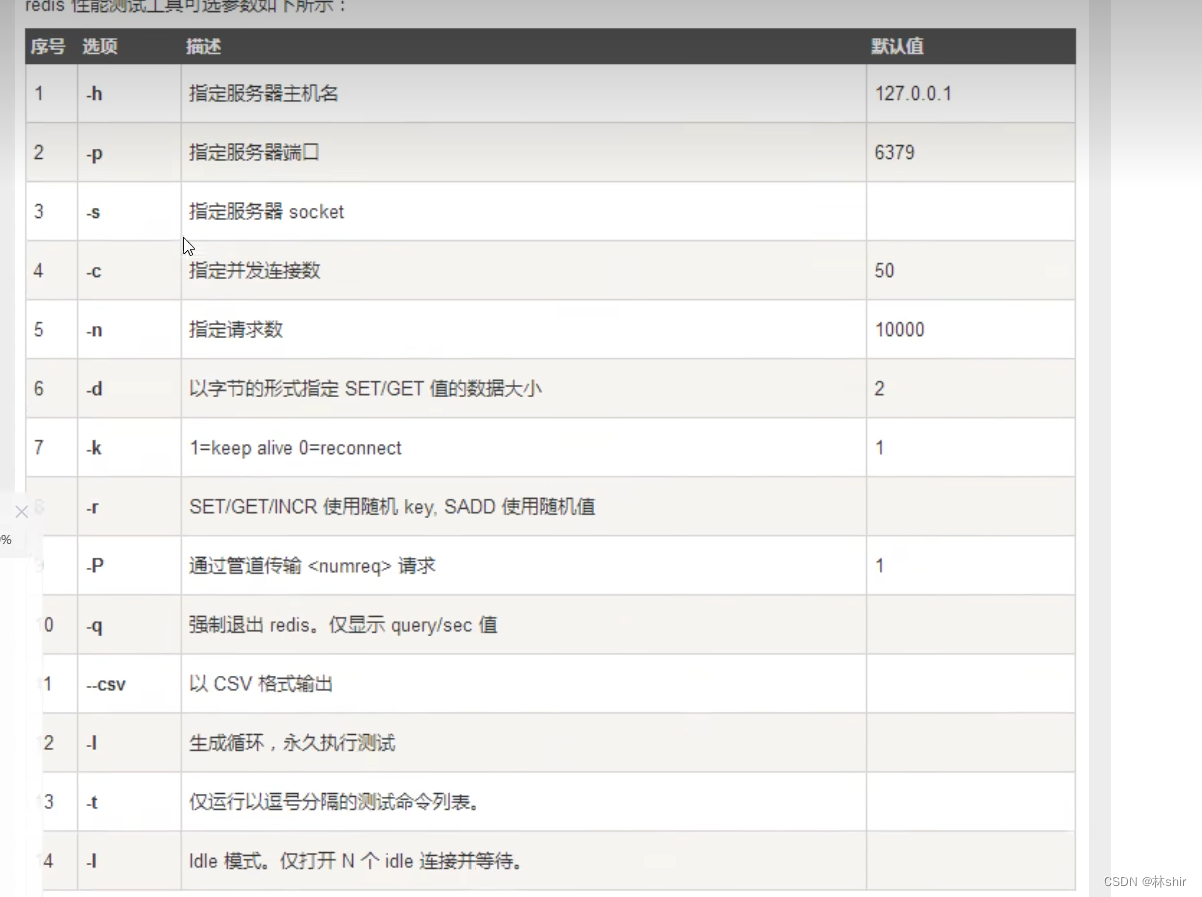Click the SET/GET 值的数据大小 description

pyautogui.click(x=365, y=389)
